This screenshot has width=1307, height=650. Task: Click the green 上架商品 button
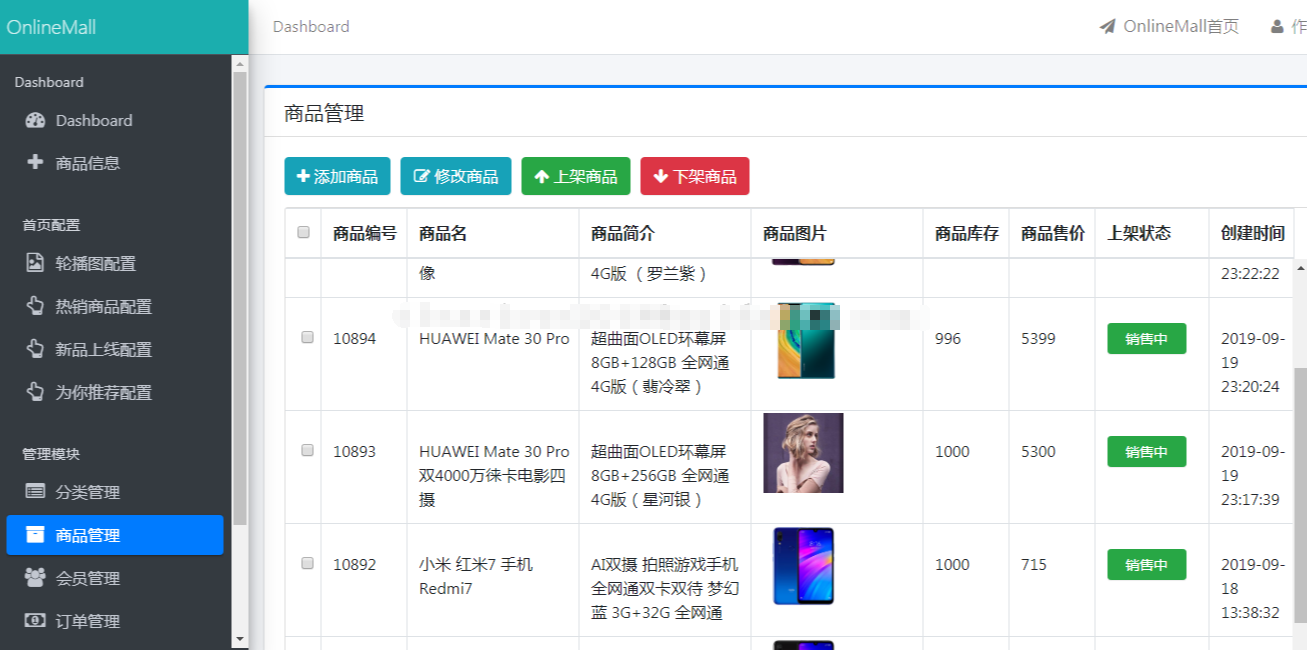pyautogui.click(x=576, y=176)
